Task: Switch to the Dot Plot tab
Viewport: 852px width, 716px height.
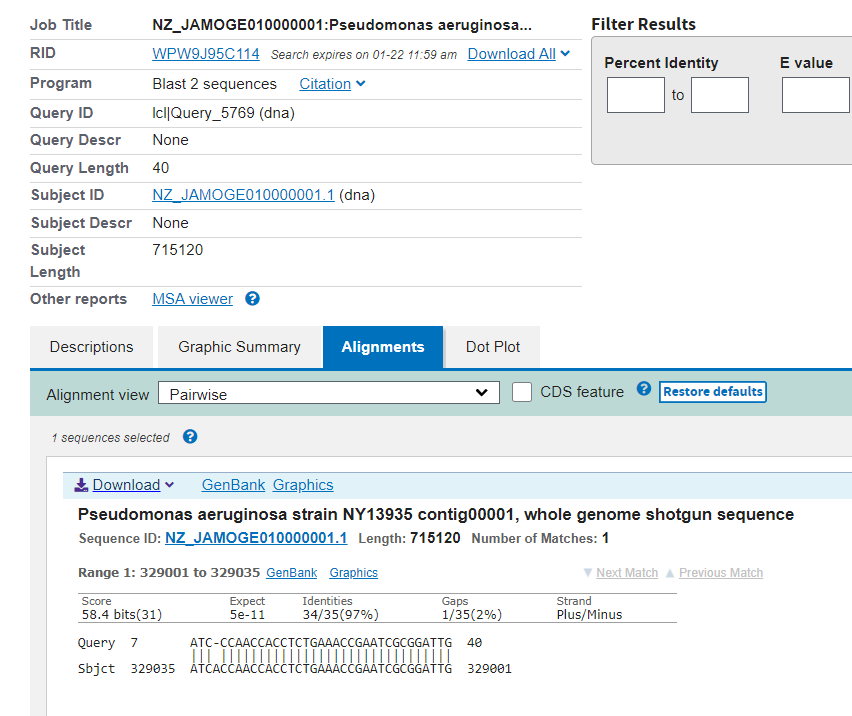Action: click(x=493, y=347)
